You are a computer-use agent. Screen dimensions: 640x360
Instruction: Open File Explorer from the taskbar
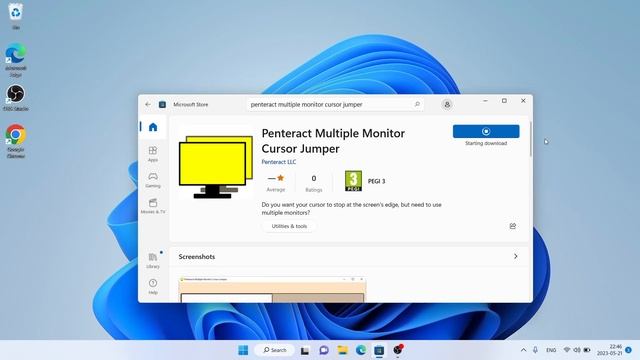pos(342,350)
